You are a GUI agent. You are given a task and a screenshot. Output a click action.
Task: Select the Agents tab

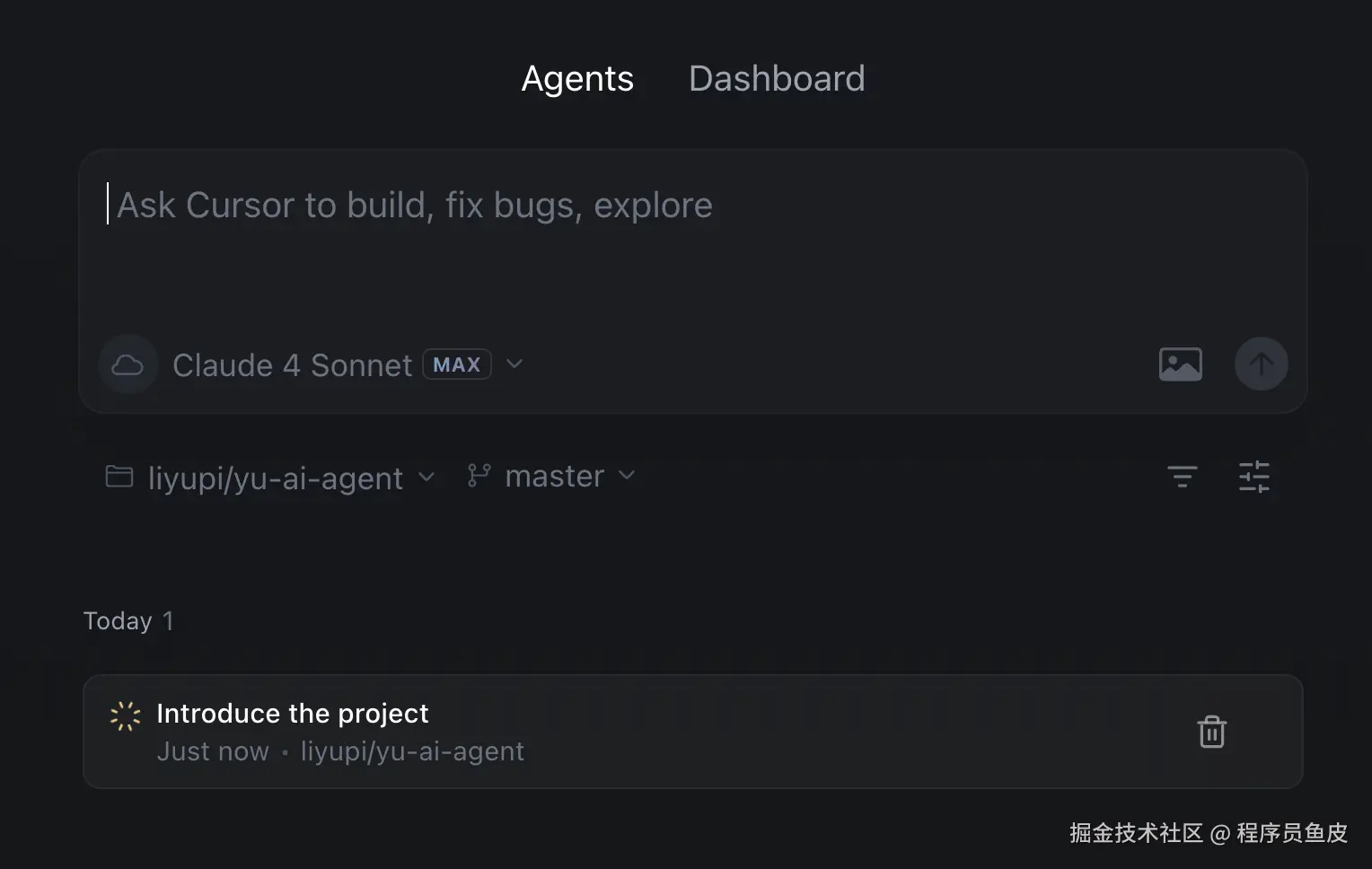tap(577, 79)
